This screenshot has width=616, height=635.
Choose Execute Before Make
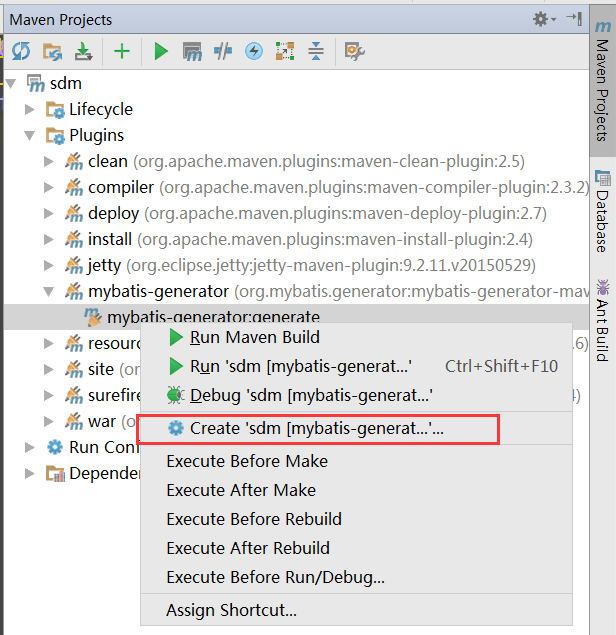click(356, 461)
